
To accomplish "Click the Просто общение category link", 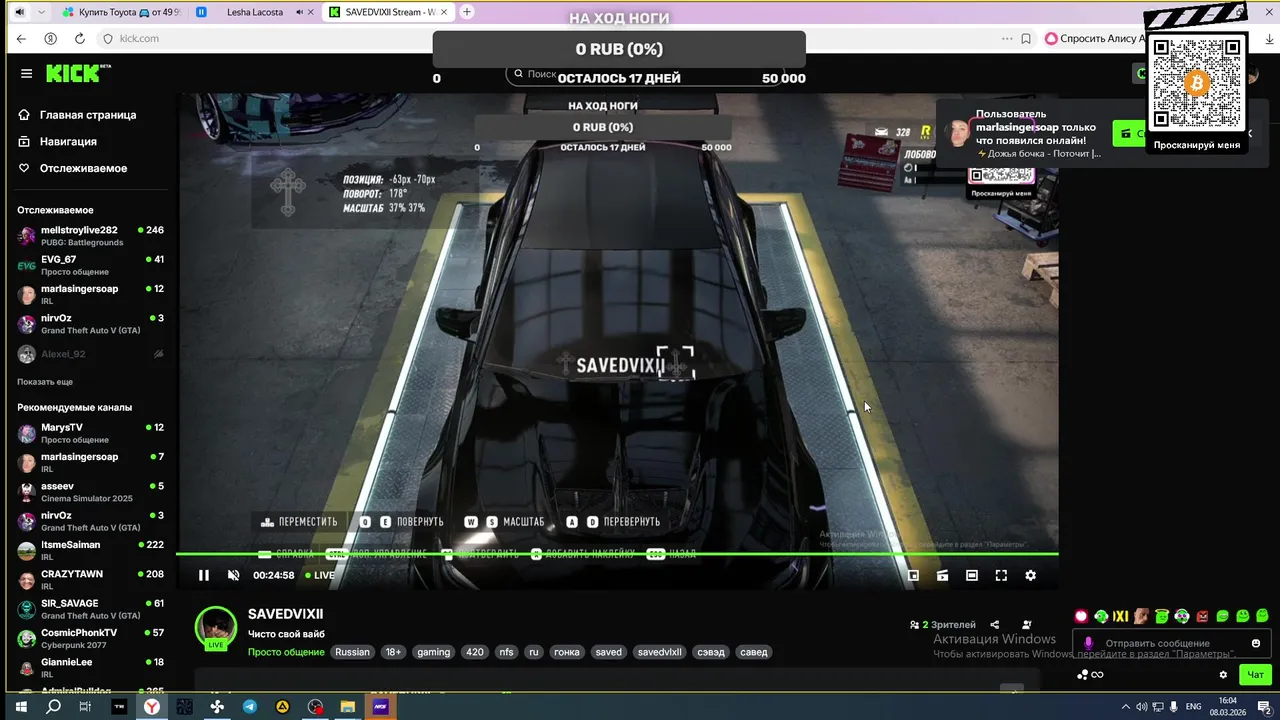I will click(286, 652).
